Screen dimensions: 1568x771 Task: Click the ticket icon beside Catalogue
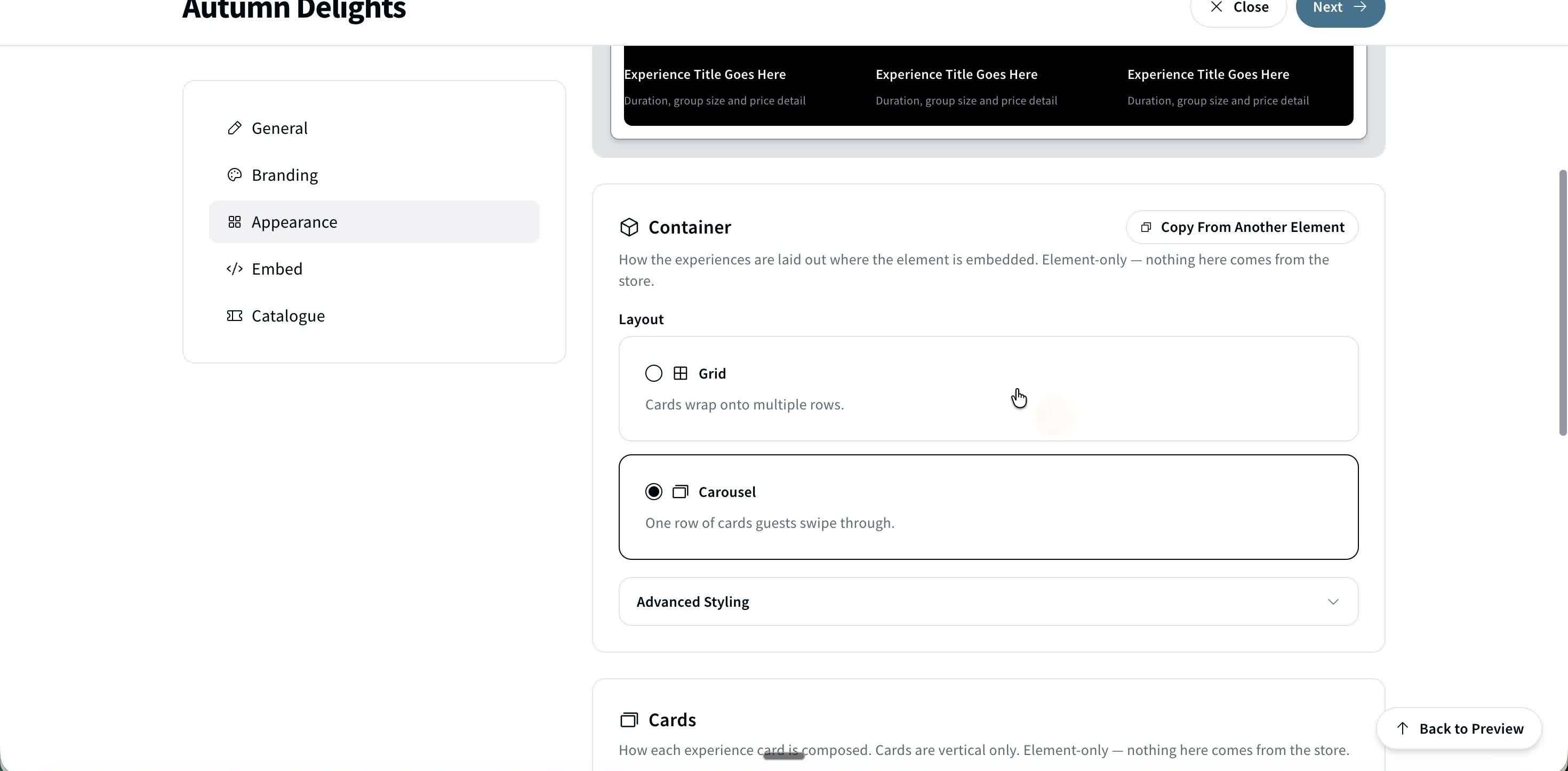pyautogui.click(x=234, y=315)
